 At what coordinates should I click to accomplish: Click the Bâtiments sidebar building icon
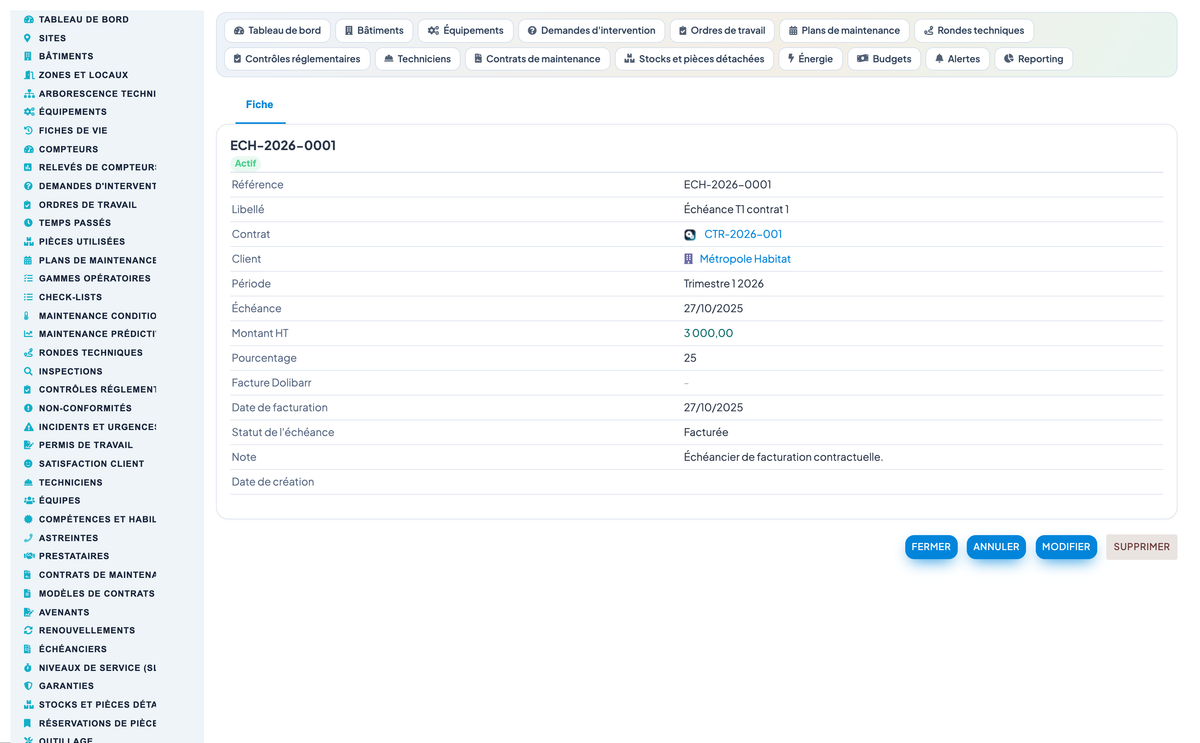[28, 57]
